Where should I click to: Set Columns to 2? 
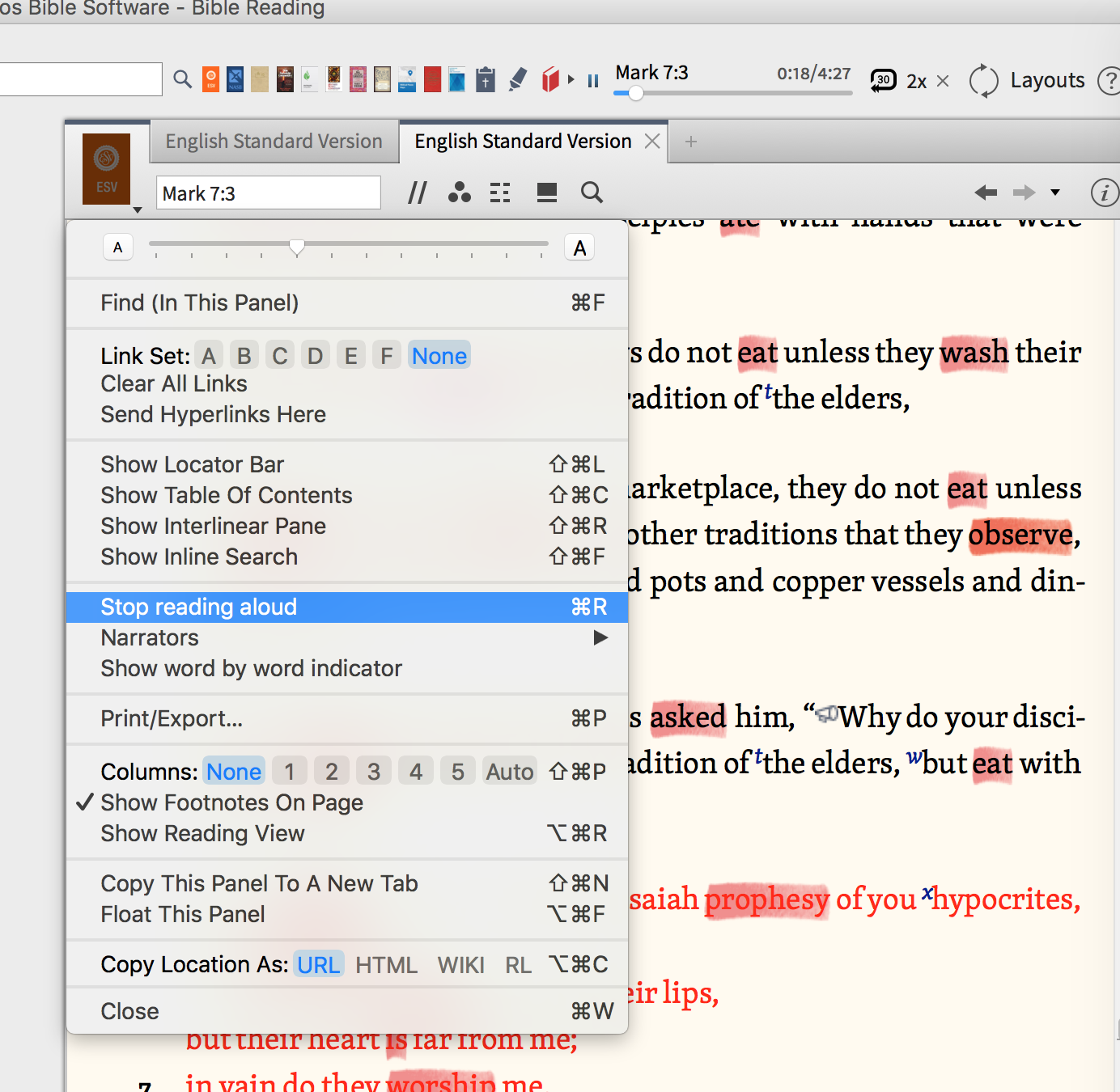332,772
